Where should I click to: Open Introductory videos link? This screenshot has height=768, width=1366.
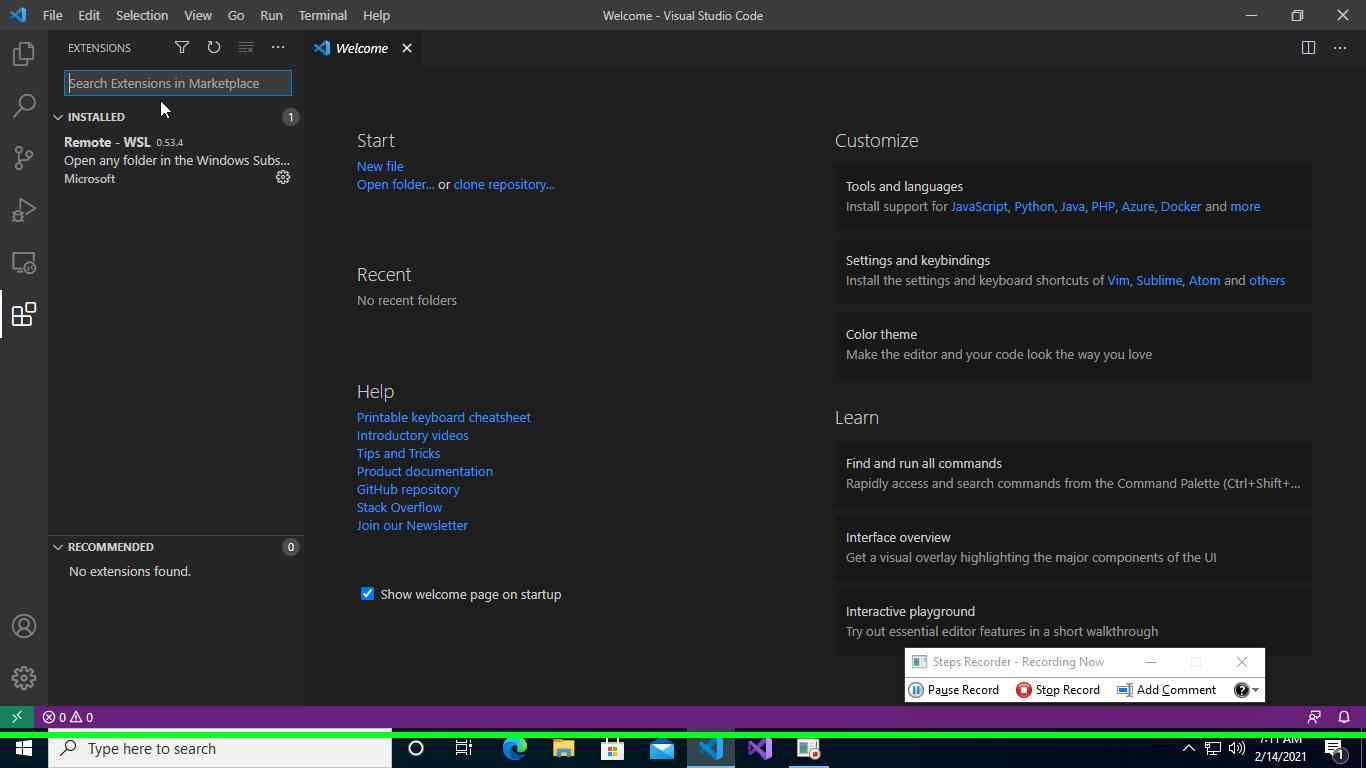[413, 435]
